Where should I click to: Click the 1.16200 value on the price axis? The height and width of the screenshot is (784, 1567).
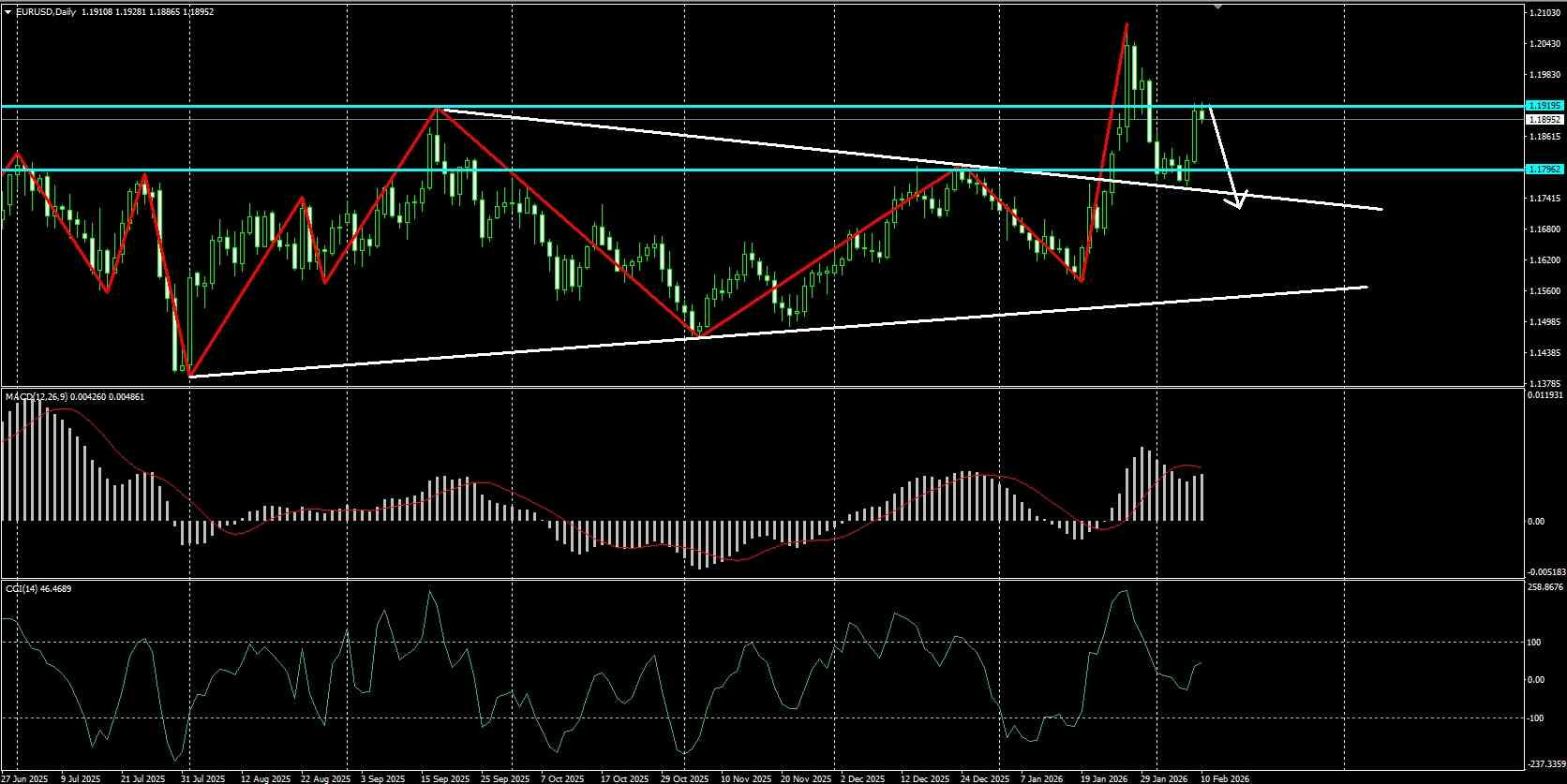click(1545, 260)
